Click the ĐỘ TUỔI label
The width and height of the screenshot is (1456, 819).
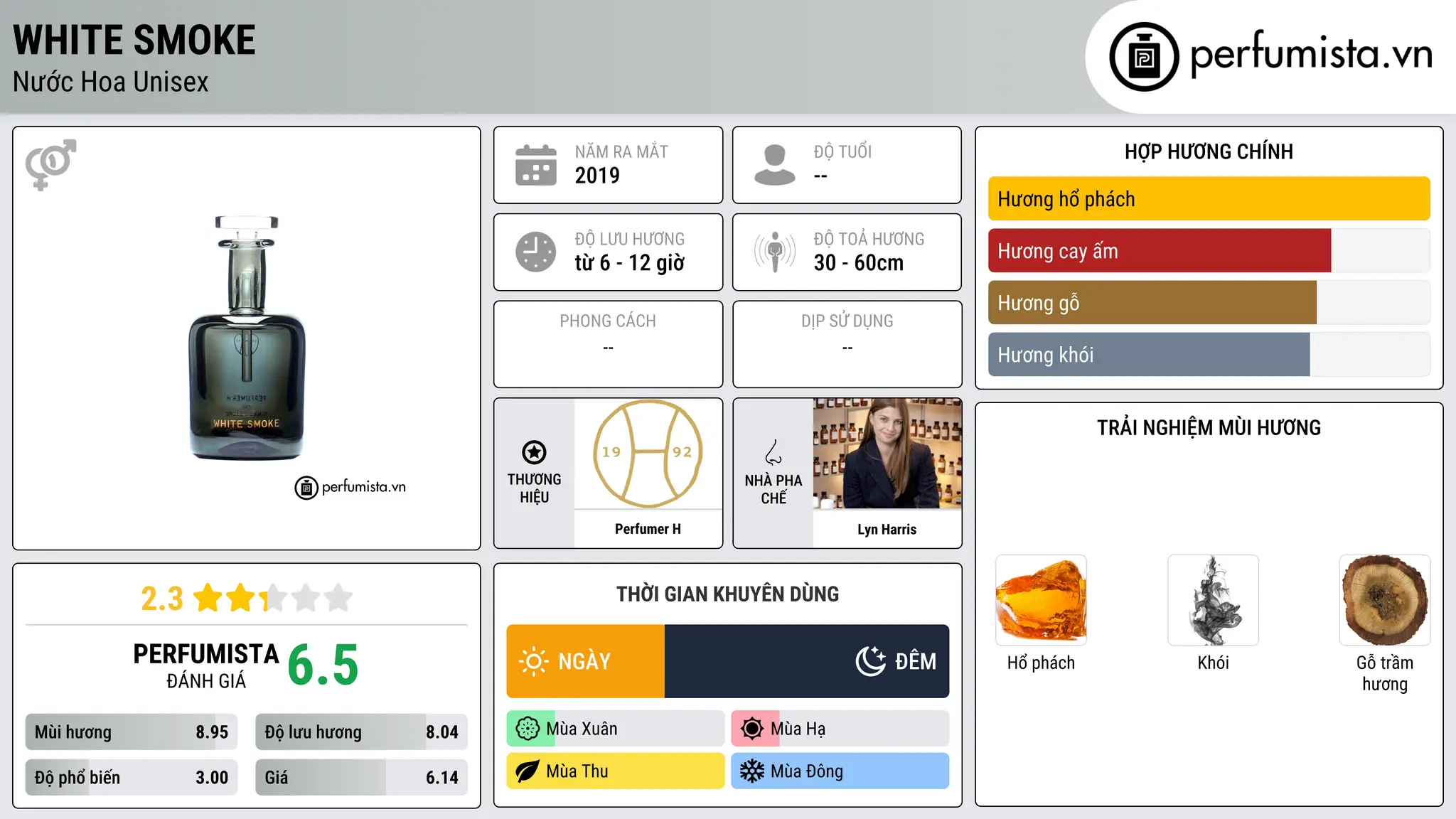click(842, 151)
